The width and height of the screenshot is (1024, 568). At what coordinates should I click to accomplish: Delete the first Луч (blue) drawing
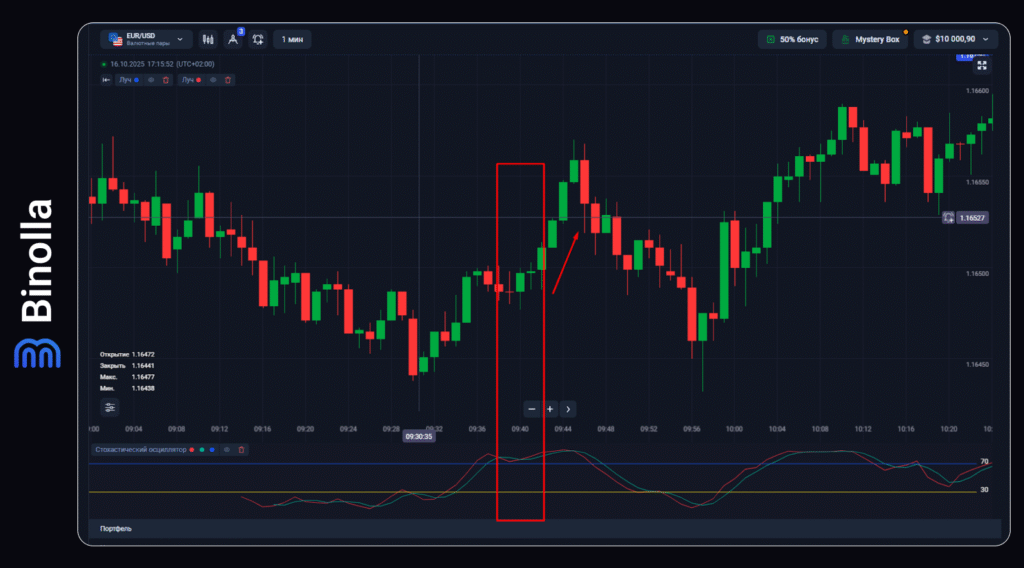166,79
